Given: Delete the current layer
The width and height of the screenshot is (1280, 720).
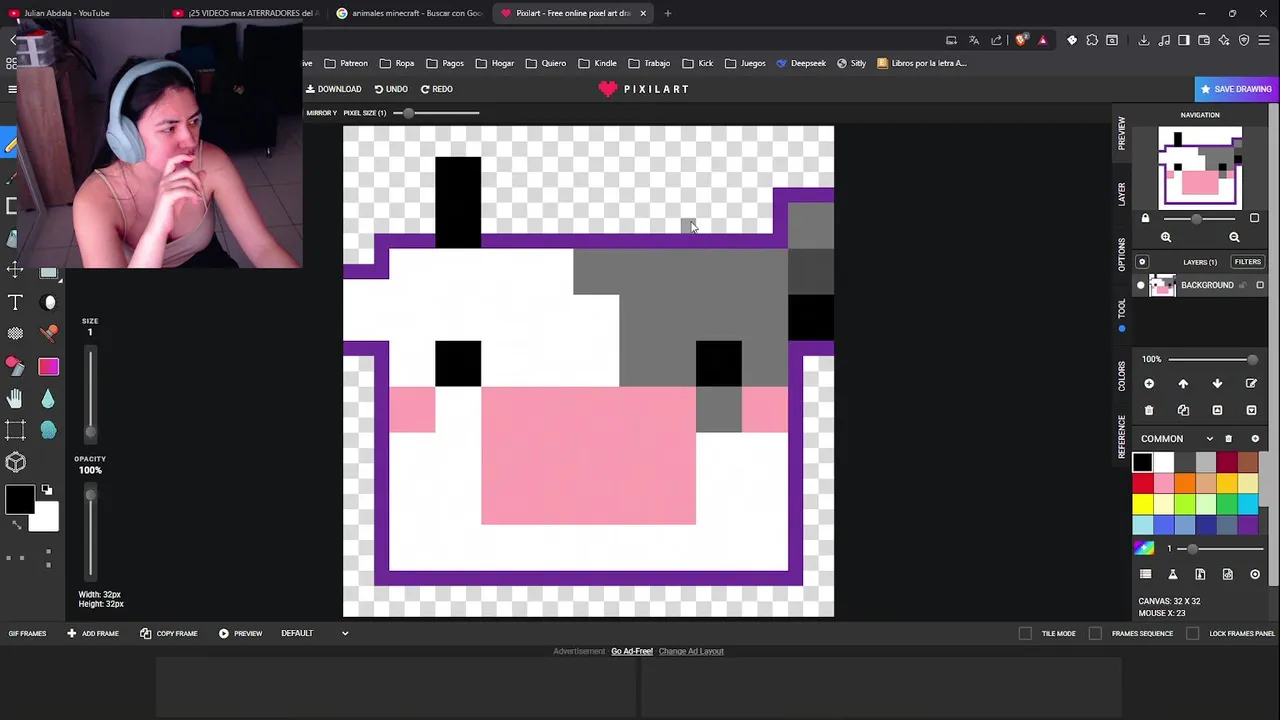Looking at the screenshot, I should point(1149,410).
